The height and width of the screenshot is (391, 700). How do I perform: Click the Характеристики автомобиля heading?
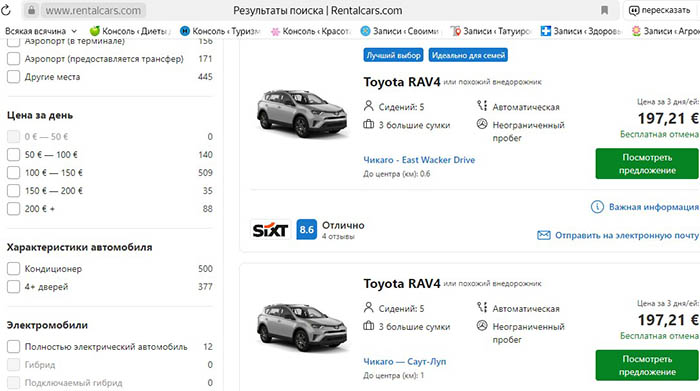click(x=79, y=247)
